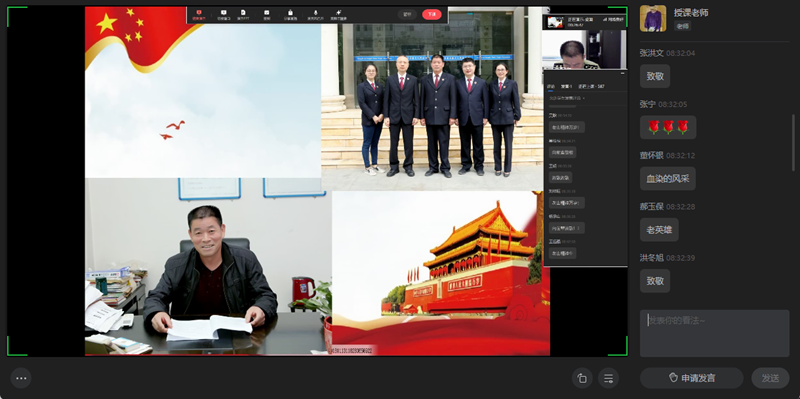Click the red 下课 end class button

432,14
